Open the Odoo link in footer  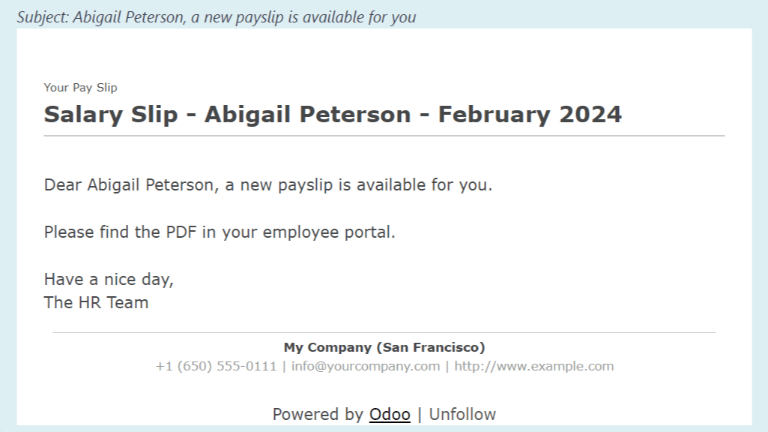(389, 414)
